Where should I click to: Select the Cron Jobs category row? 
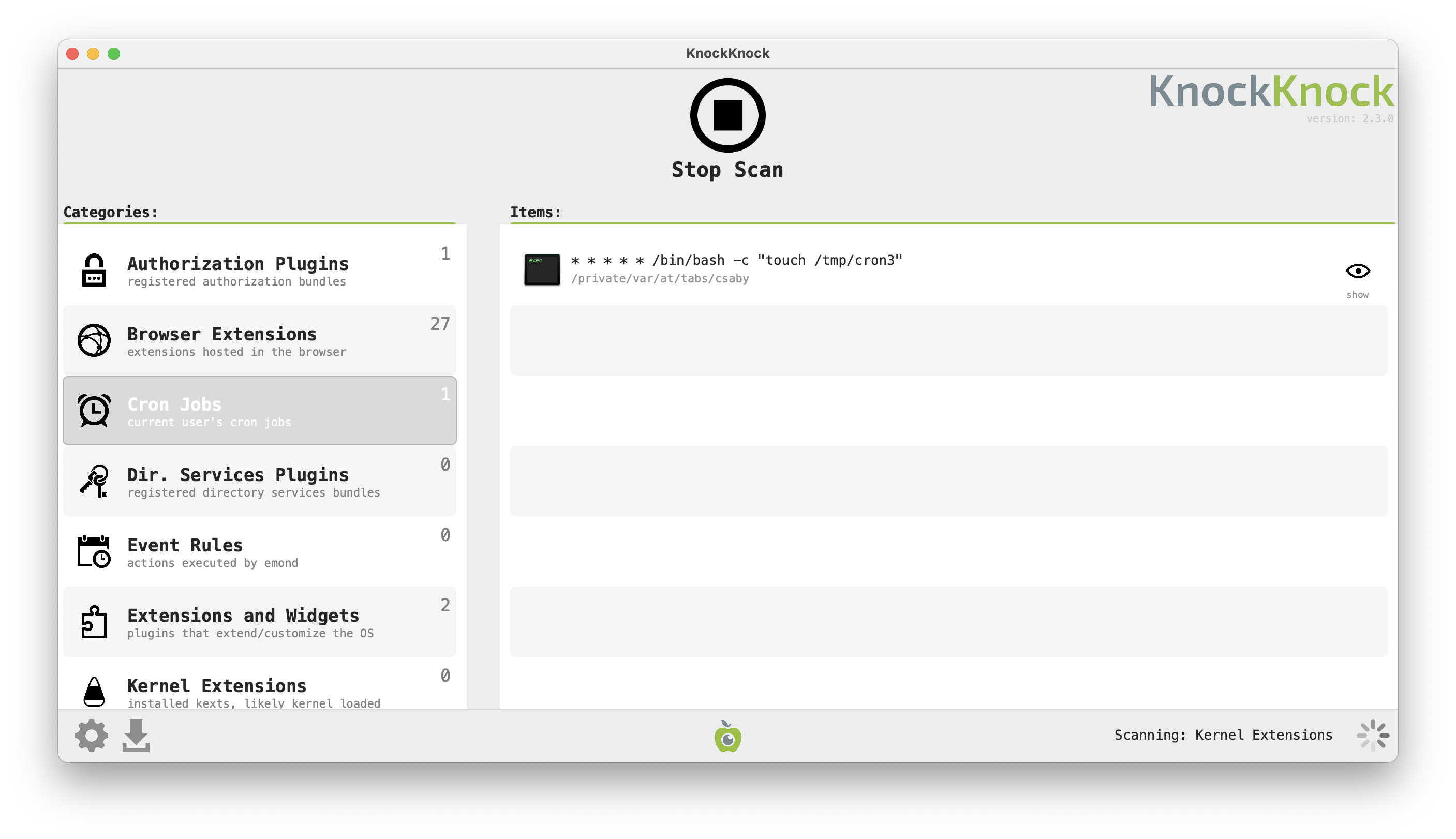[x=259, y=411]
